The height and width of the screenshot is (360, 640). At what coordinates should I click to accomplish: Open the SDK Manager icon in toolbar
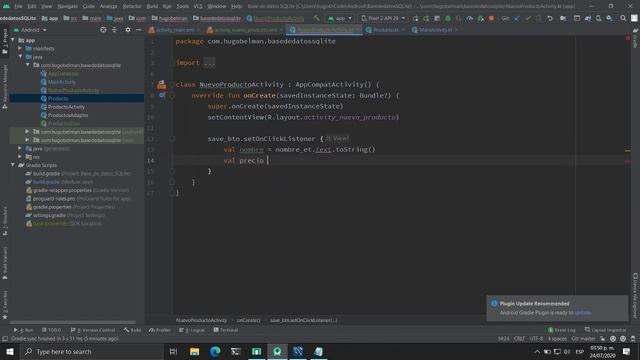[609, 18]
